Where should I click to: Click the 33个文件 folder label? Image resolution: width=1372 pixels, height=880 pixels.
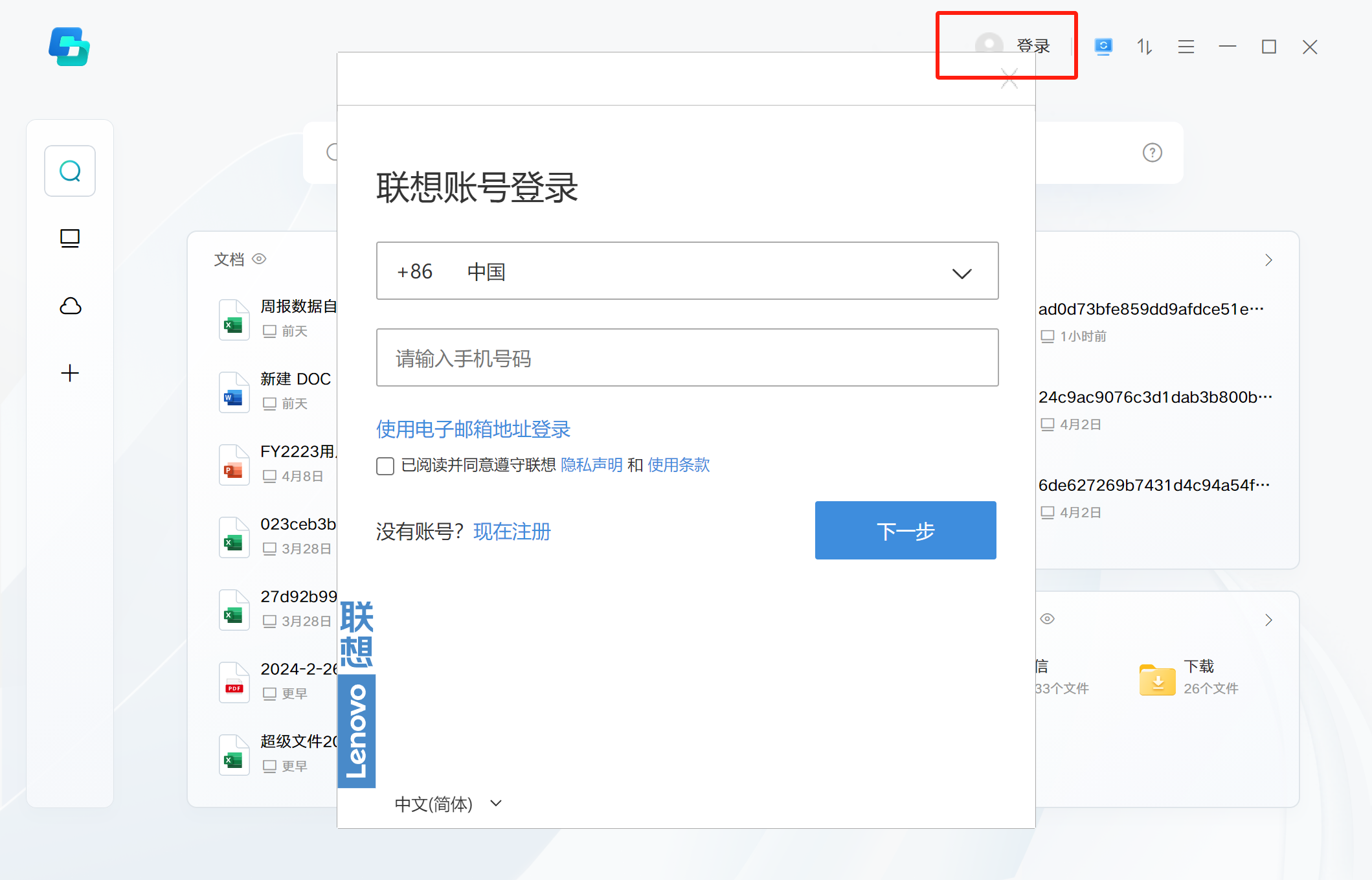point(1062,689)
